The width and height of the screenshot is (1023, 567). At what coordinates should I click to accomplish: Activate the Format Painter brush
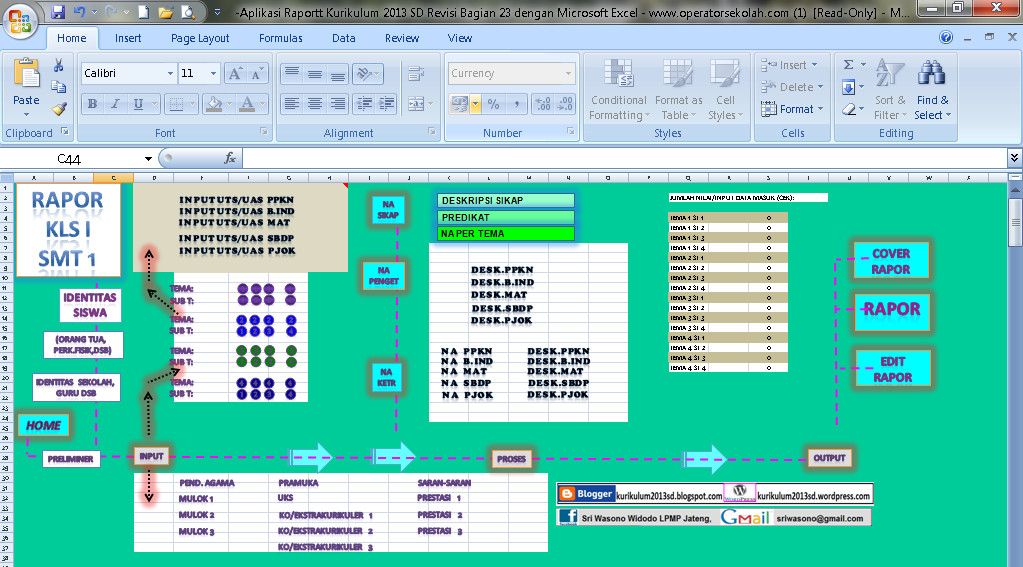pos(59,108)
